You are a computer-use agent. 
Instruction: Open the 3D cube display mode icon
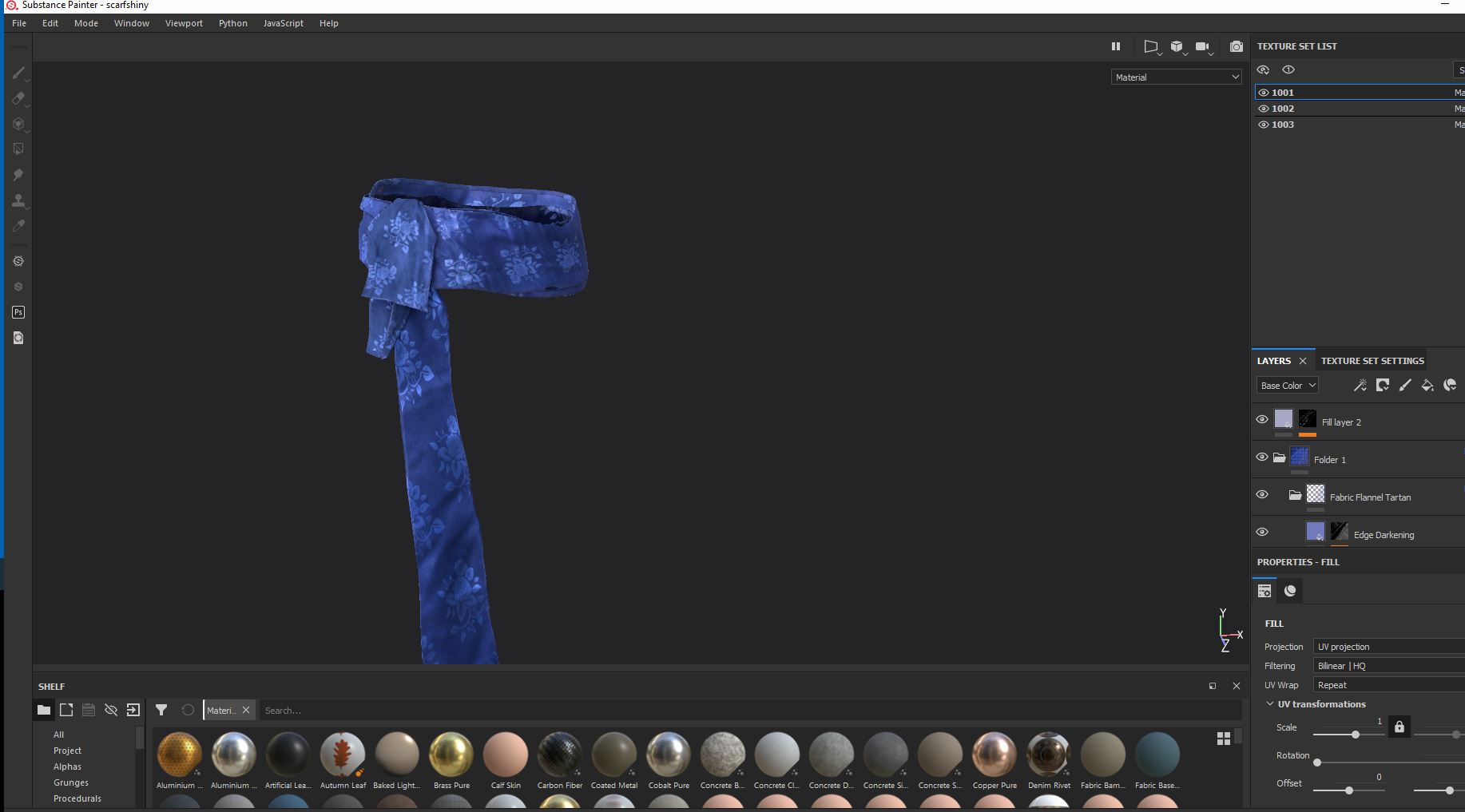1177,46
